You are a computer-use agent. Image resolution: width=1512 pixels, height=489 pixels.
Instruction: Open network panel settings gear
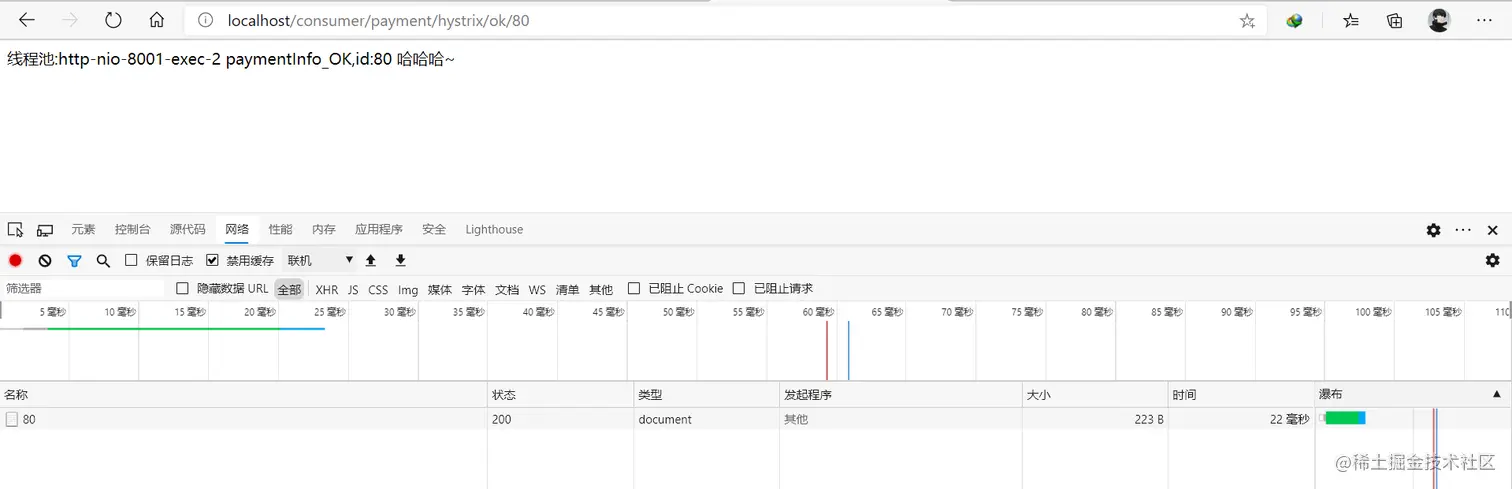[x=1493, y=260]
